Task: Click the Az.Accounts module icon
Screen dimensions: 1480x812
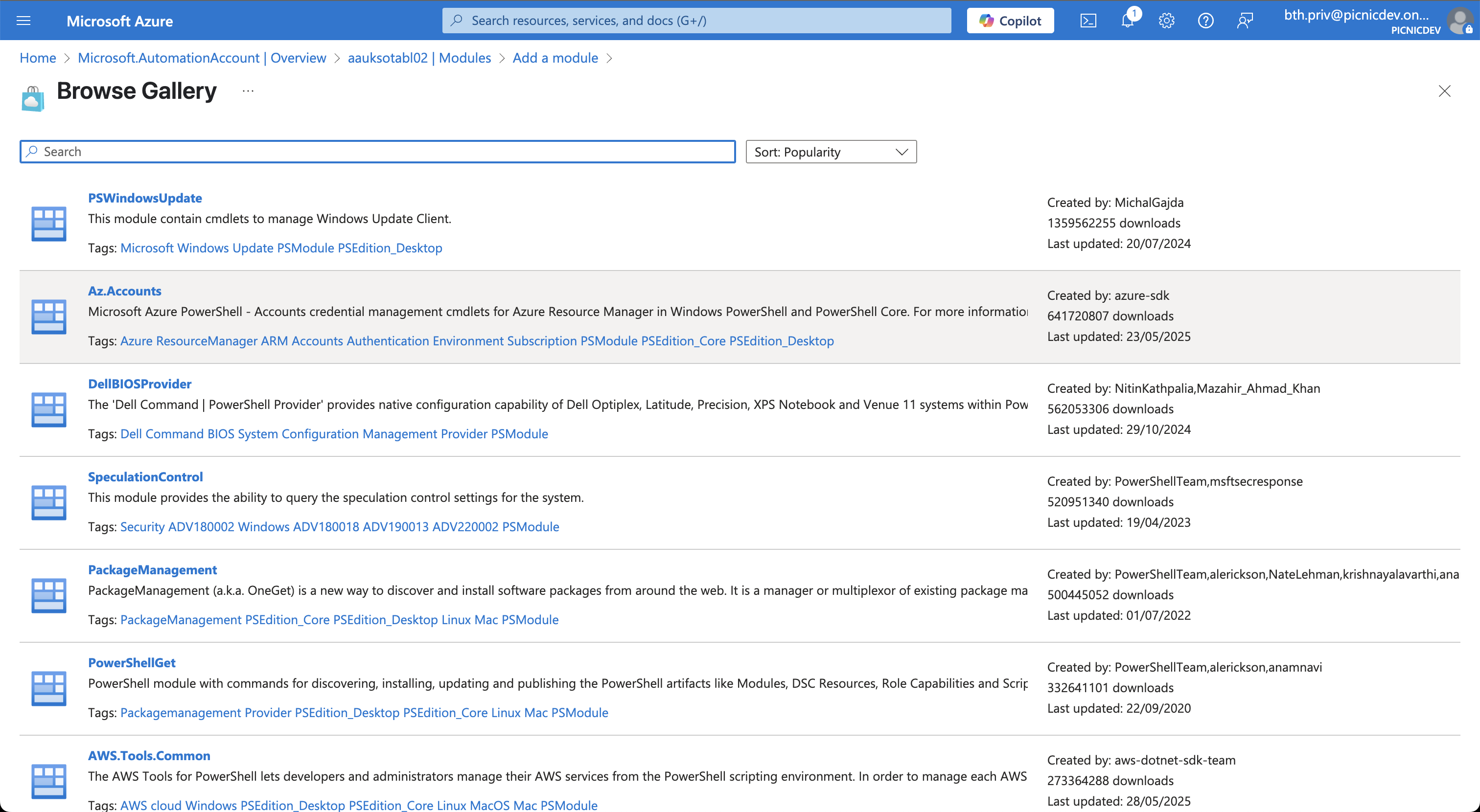Action: point(49,316)
